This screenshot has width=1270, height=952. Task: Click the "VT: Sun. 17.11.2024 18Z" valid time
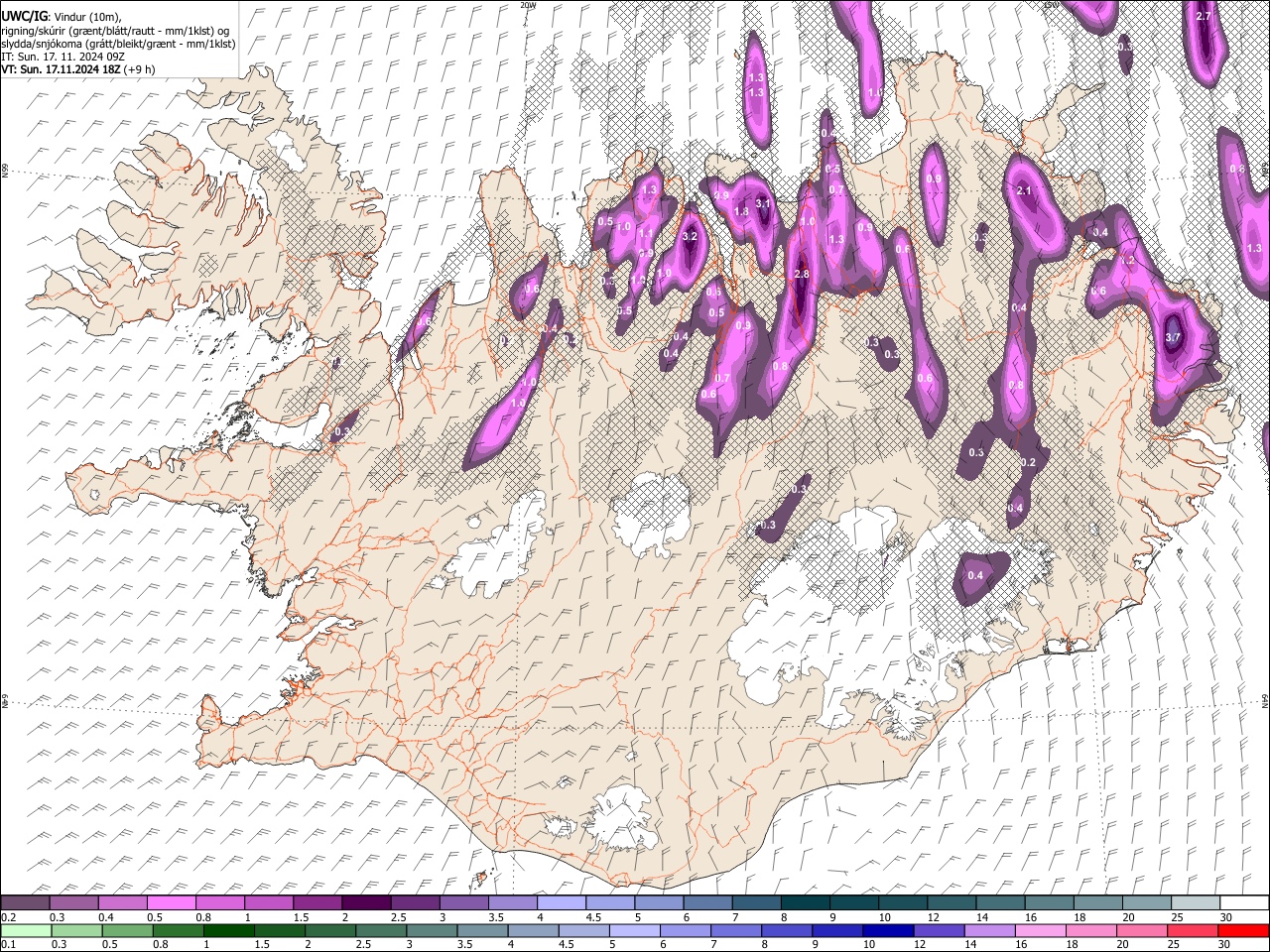pos(60,69)
